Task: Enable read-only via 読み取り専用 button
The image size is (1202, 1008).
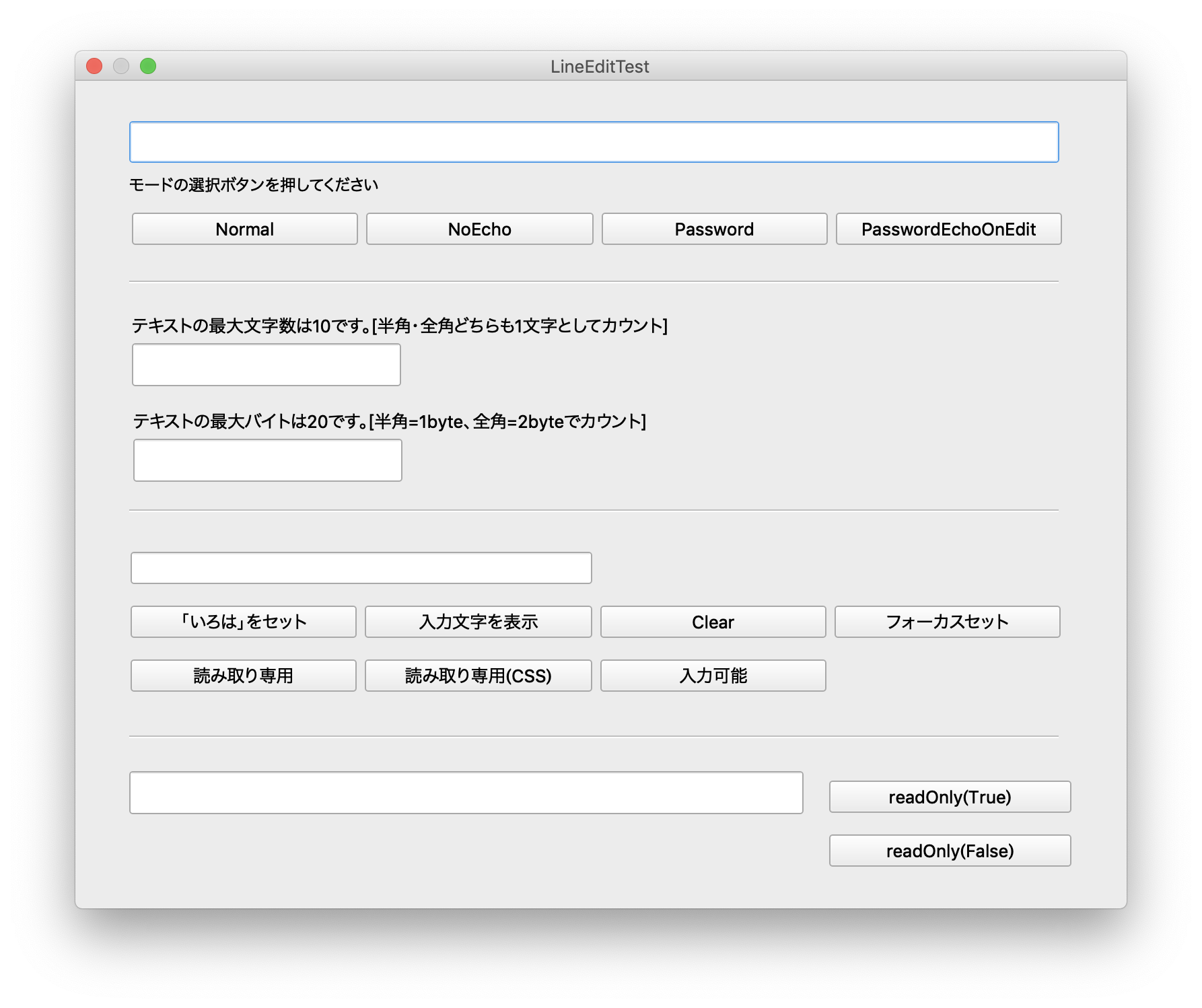Action: [244, 676]
